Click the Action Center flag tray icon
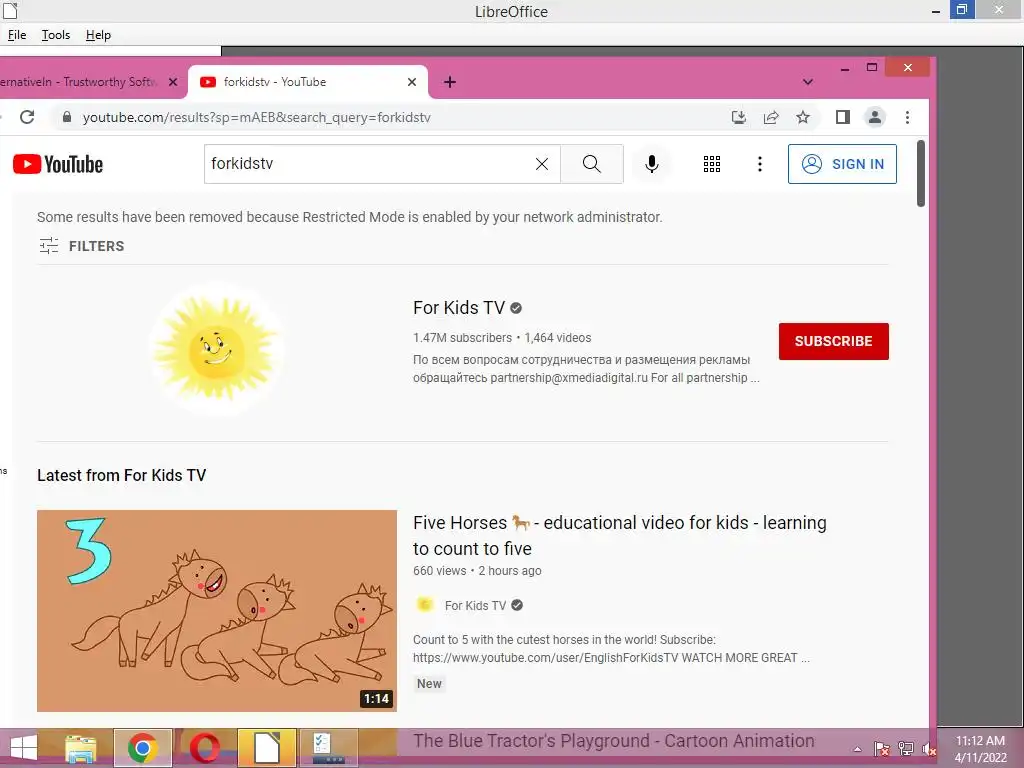This screenshot has height=768, width=1024. point(882,749)
